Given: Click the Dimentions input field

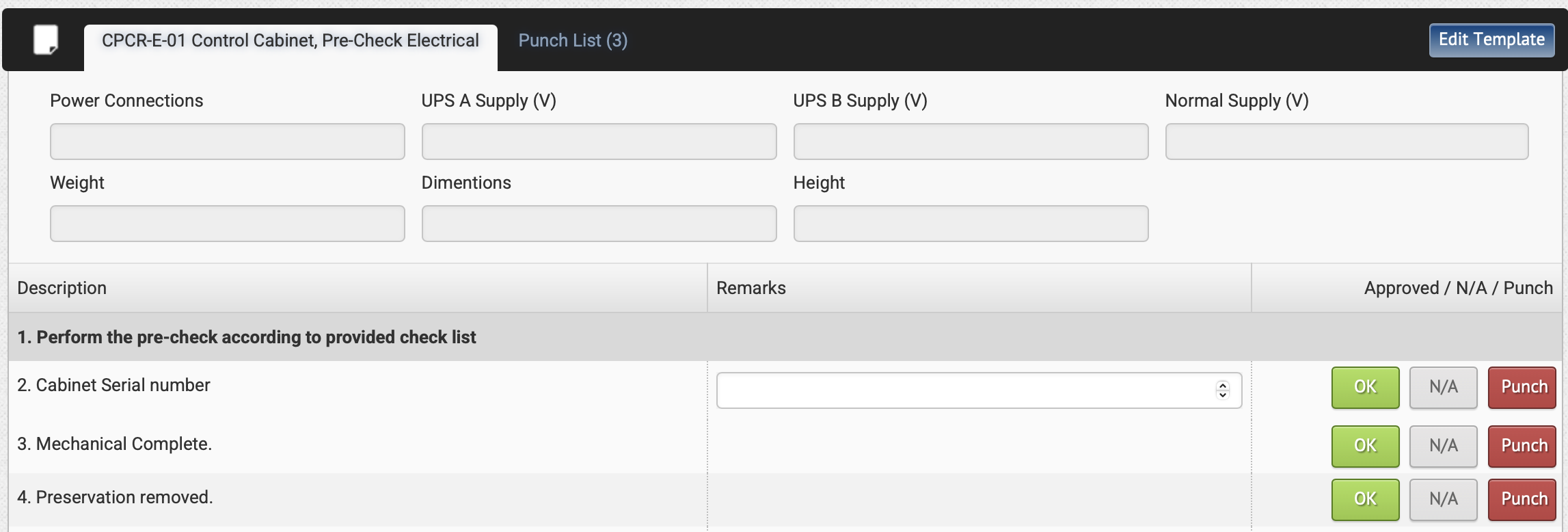Looking at the screenshot, I should pyautogui.click(x=599, y=224).
